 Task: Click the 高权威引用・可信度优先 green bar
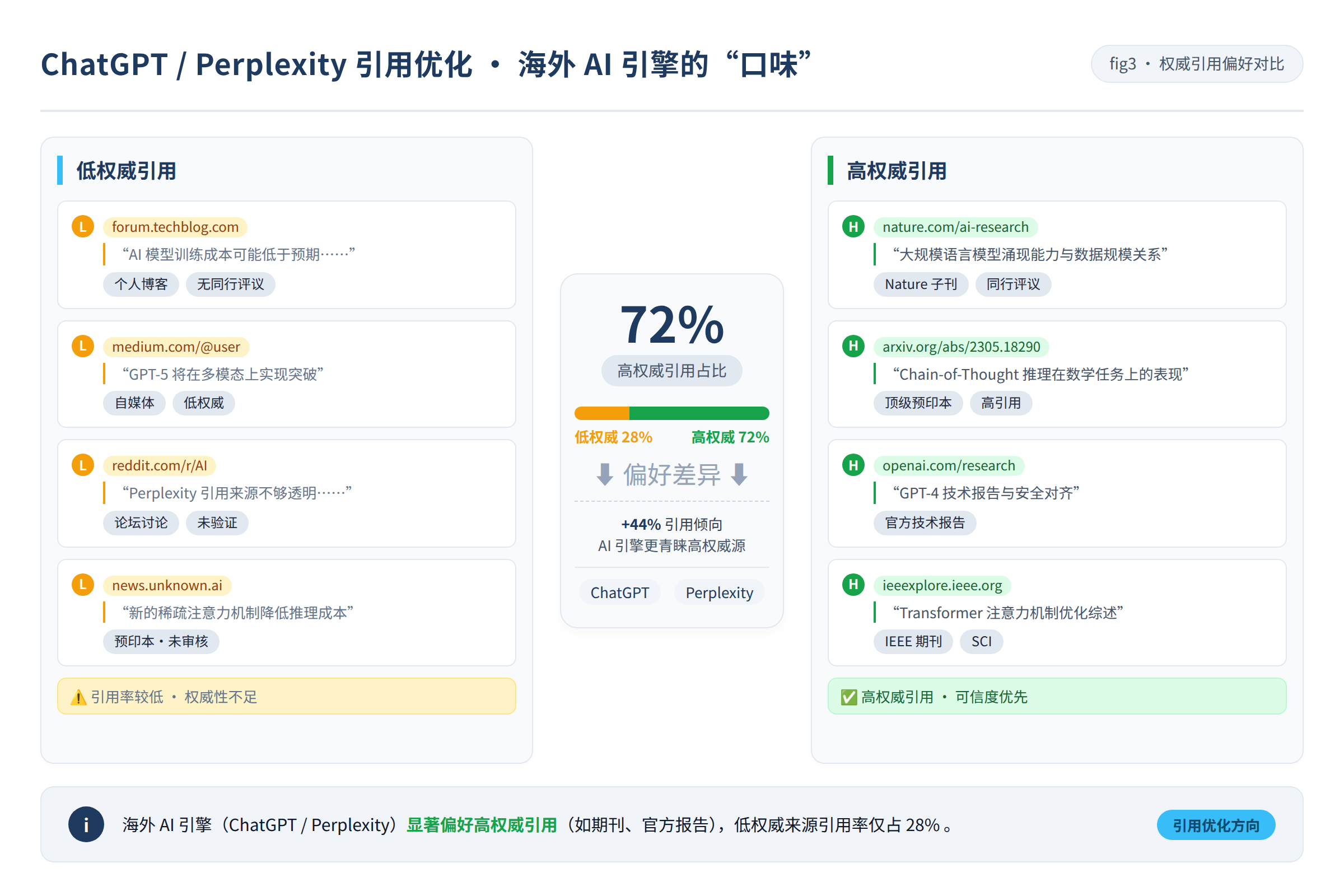[x=1057, y=696]
